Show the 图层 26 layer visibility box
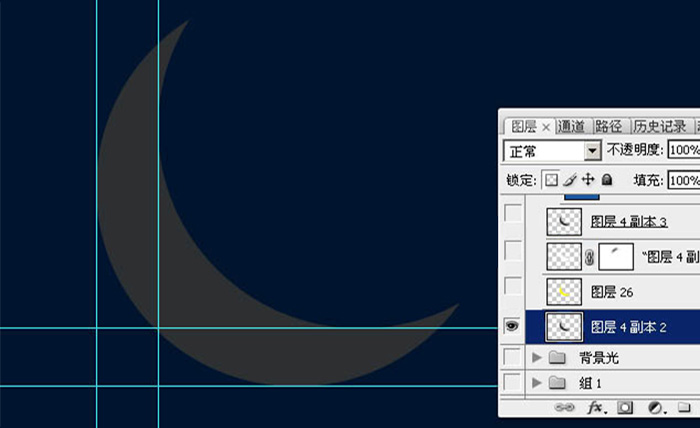The height and width of the screenshot is (428, 700). (x=512, y=290)
